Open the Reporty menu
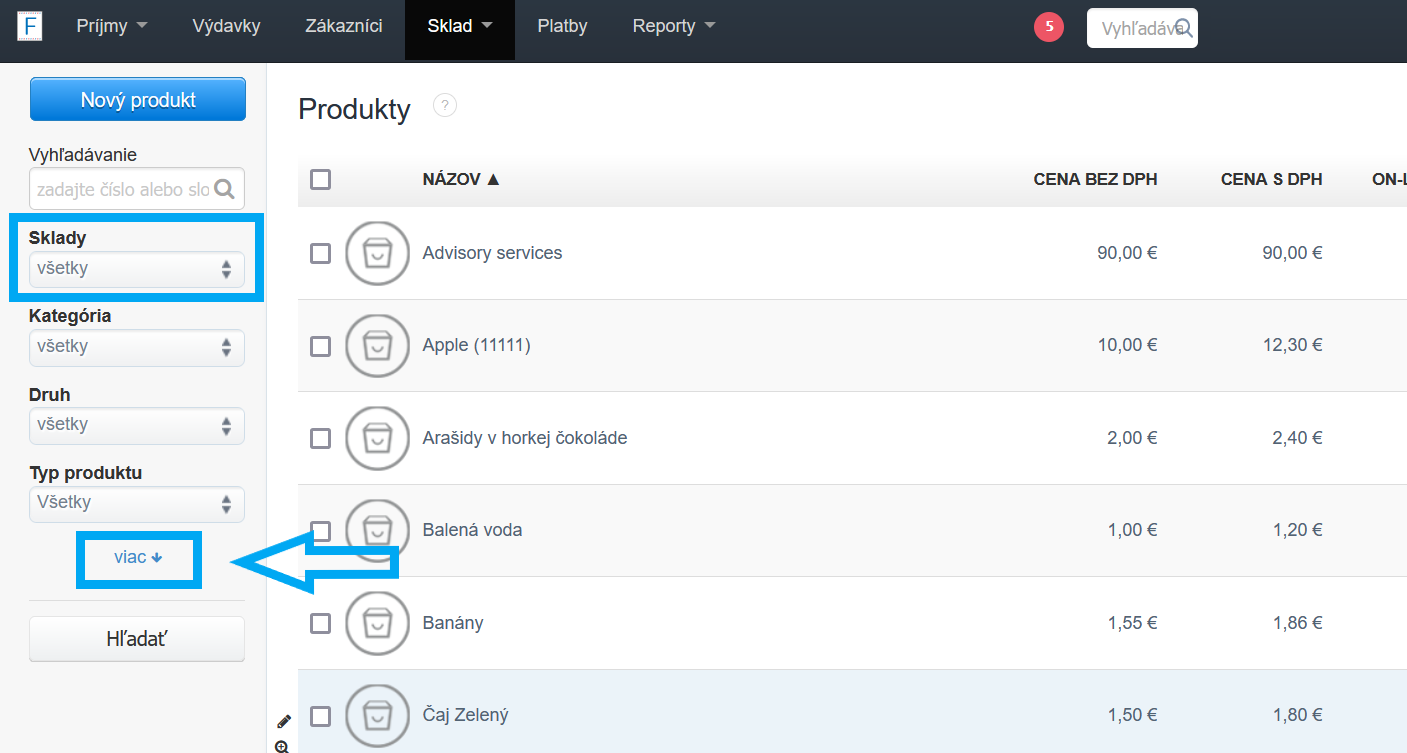Image resolution: width=1407 pixels, height=753 pixels. (673, 27)
